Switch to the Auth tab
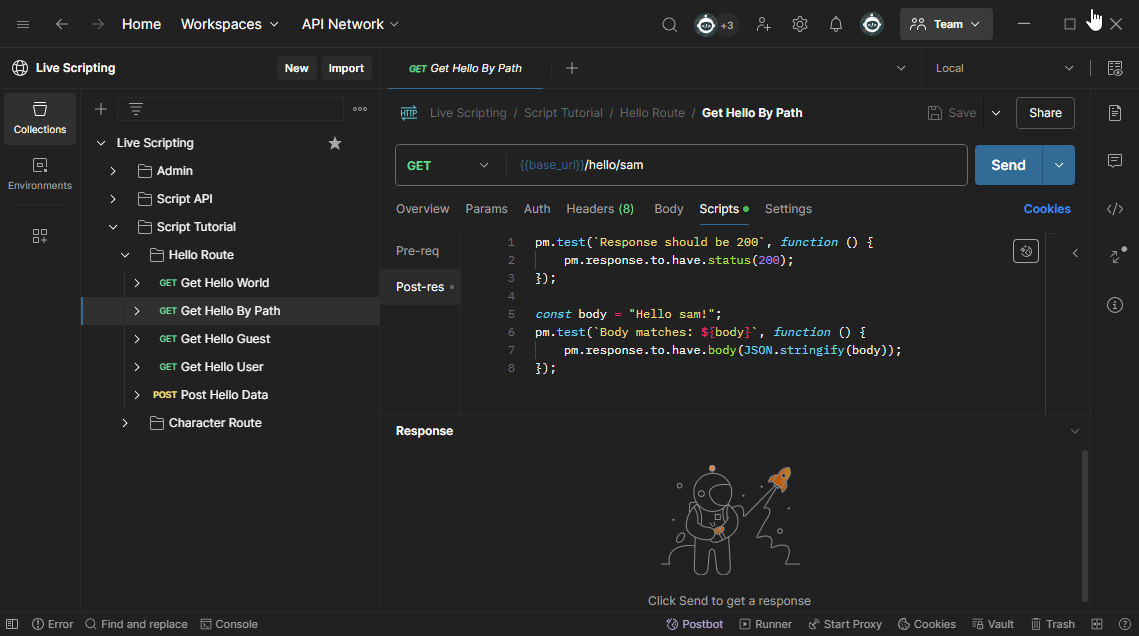This screenshot has height=636, width=1139. coord(537,209)
